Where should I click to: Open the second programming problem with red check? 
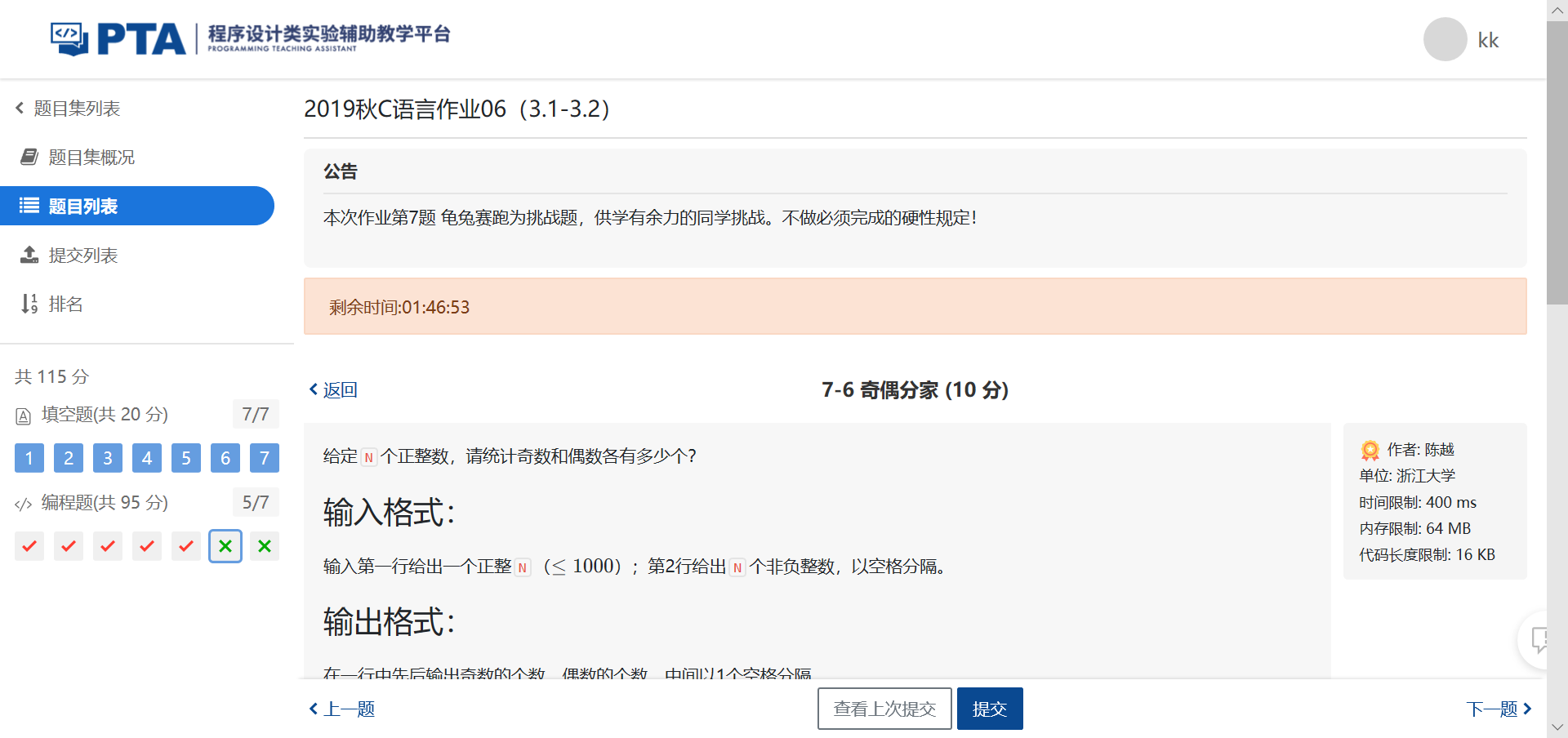pyautogui.click(x=69, y=546)
